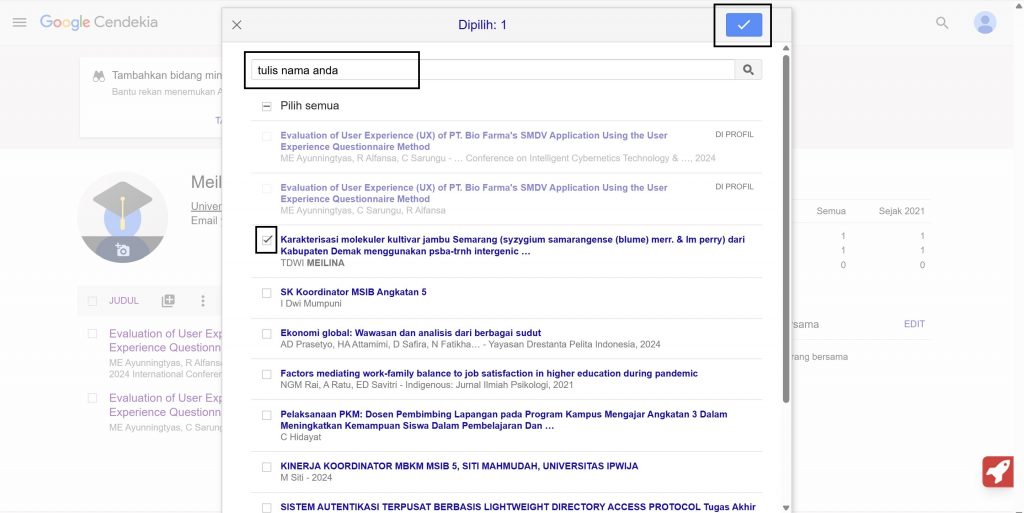Screen dimensions: 1024x513
Task: Toggle the Pilih semua checkbox
Action: click(x=266, y=106)
